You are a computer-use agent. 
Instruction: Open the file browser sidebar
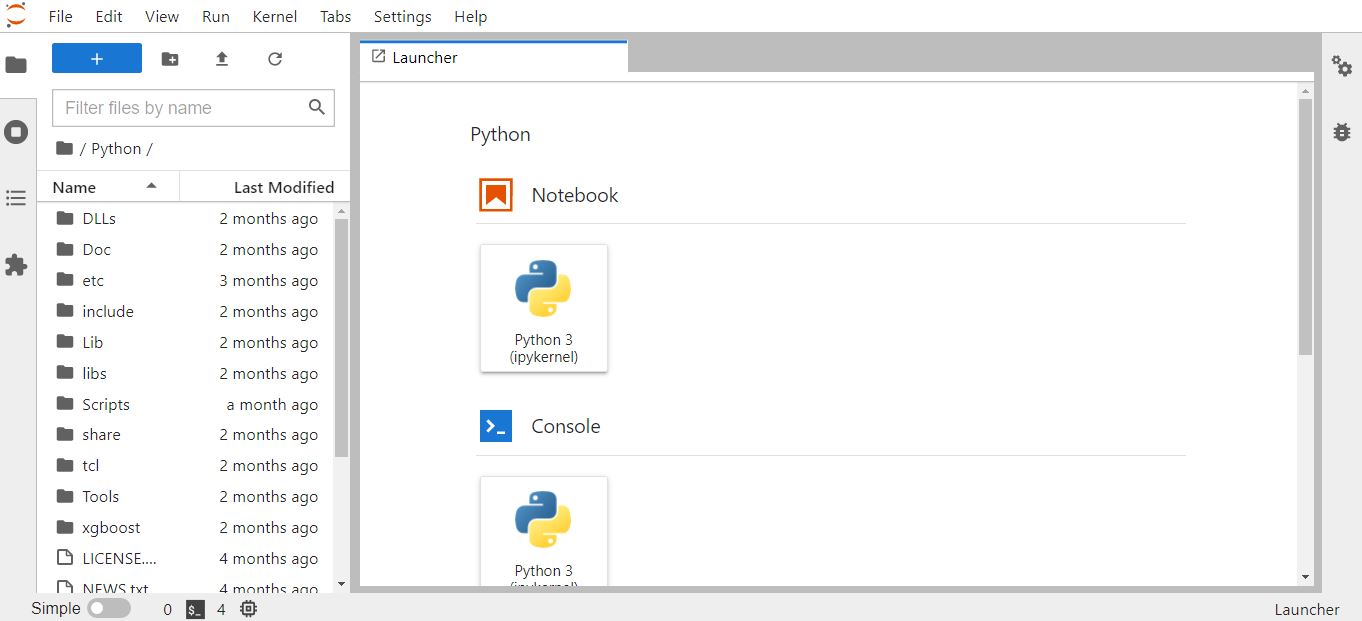17,63
